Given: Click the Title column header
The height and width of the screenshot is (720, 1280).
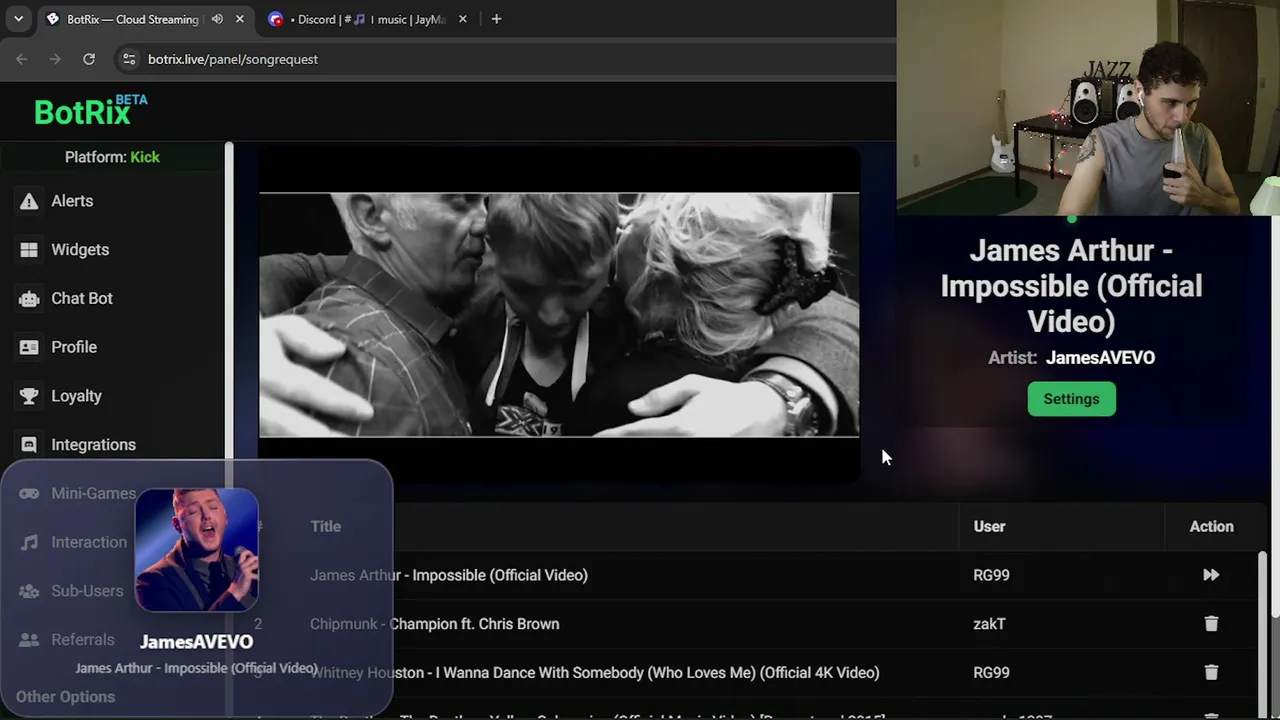Looking at the screenshot, I should click(x=325, y=526).
